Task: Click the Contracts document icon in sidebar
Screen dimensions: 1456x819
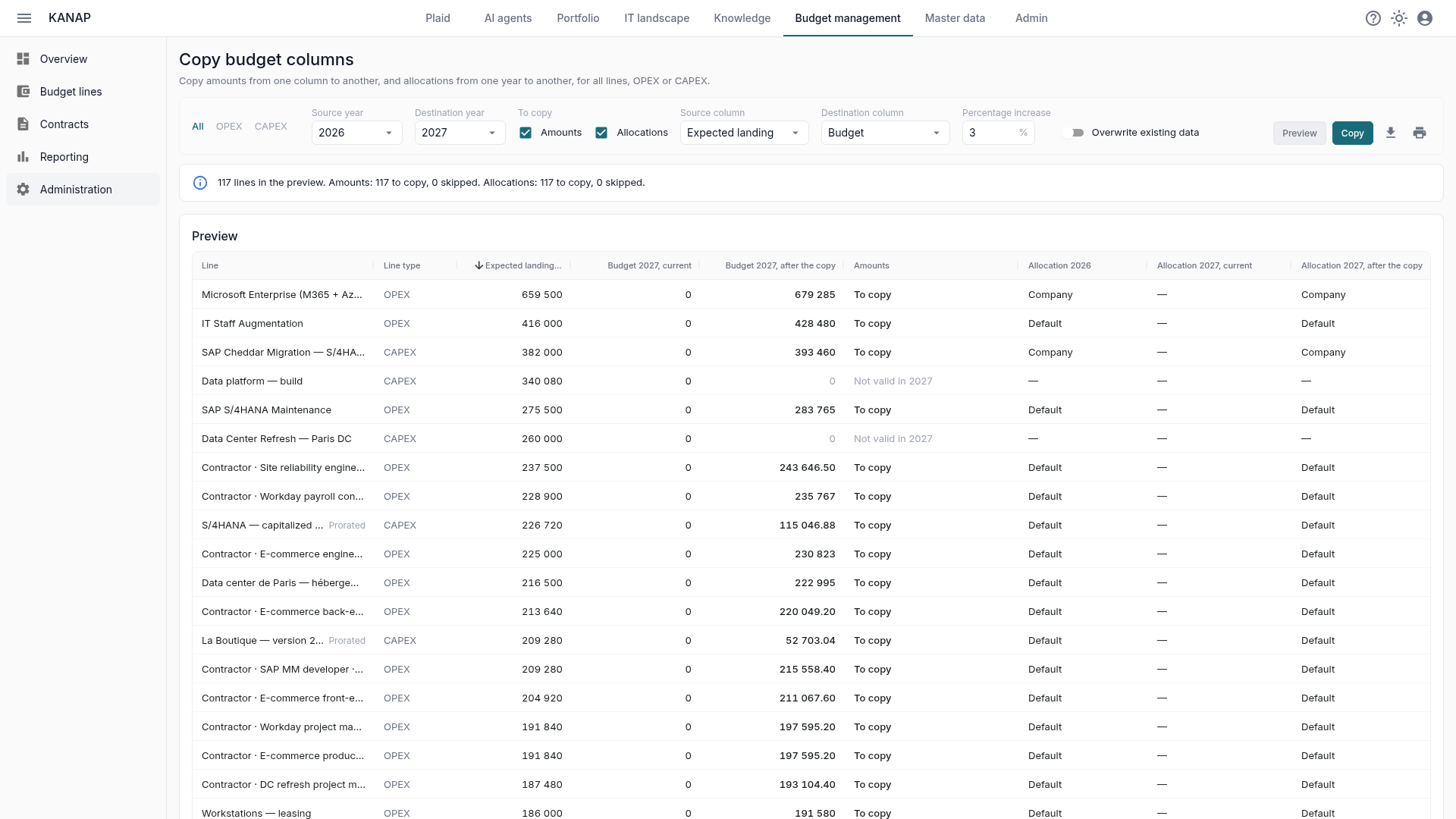Action: (x=24, y=124)
